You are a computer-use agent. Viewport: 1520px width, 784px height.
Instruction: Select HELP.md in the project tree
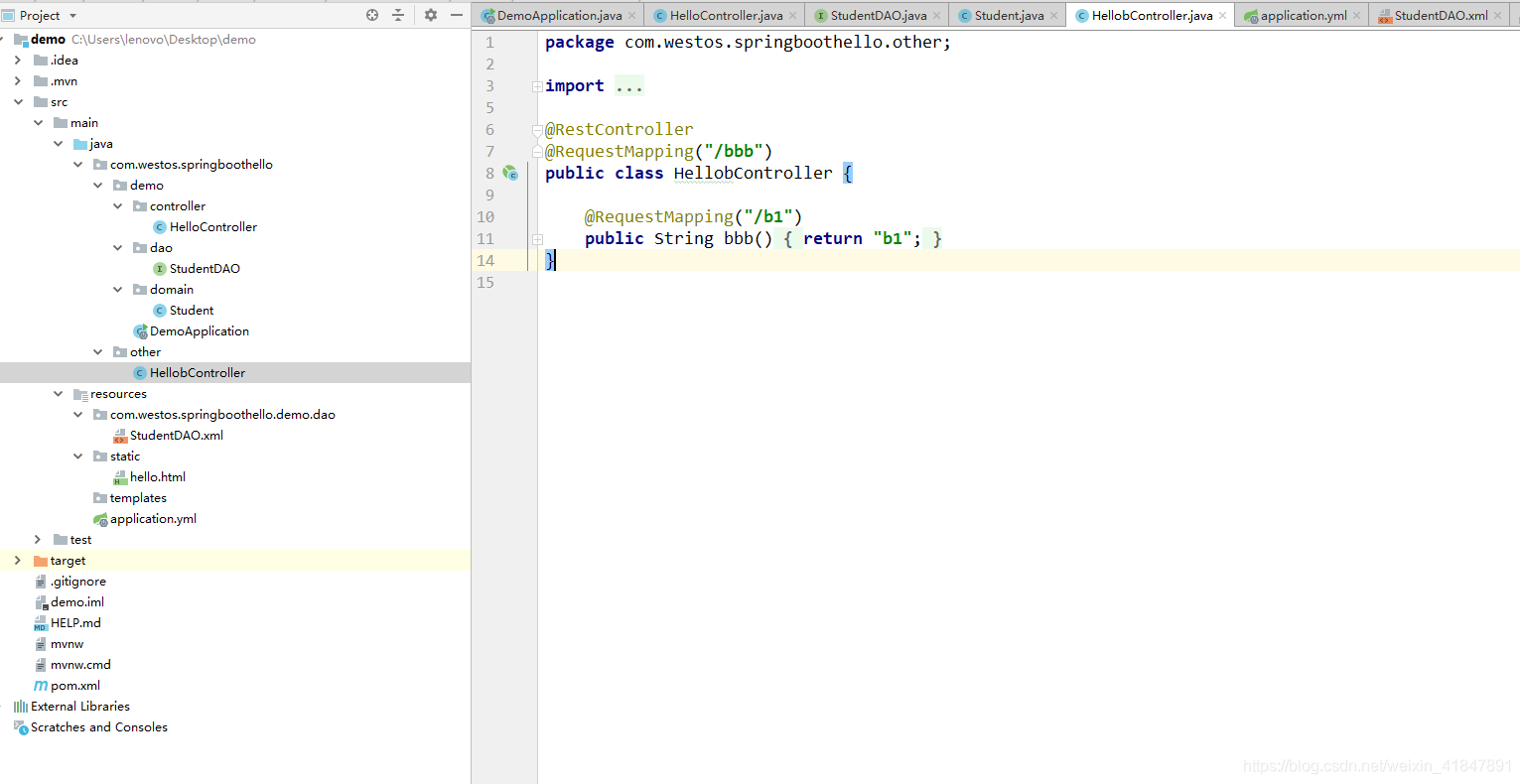(x=75, y=622)
